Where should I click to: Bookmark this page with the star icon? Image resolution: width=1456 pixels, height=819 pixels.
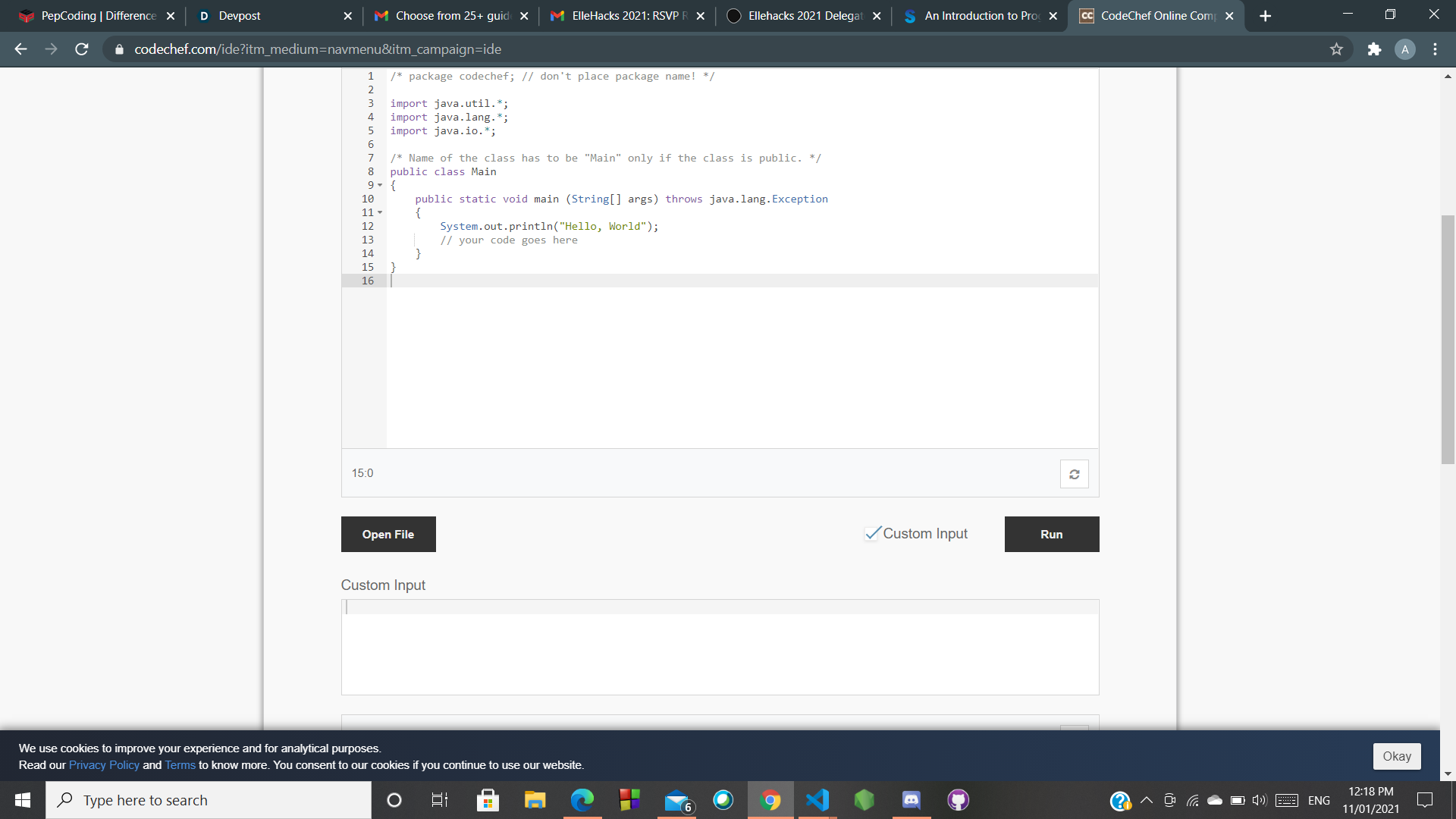pos(1336,49)
